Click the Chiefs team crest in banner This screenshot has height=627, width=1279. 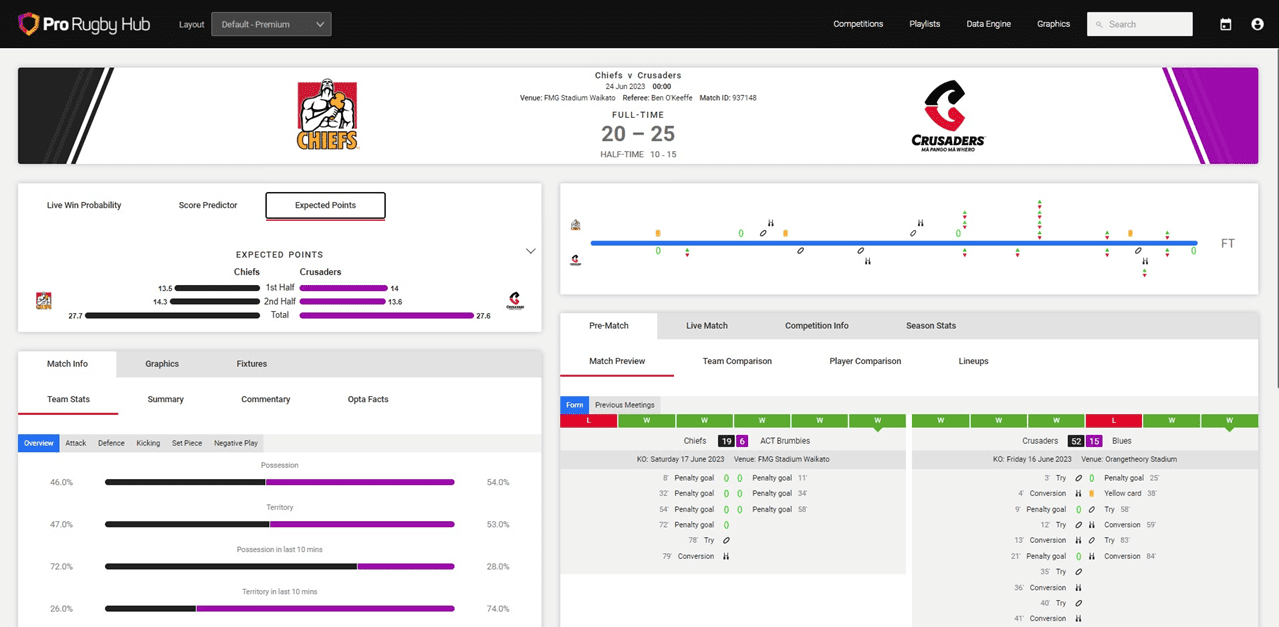click(x=327, y=115)
